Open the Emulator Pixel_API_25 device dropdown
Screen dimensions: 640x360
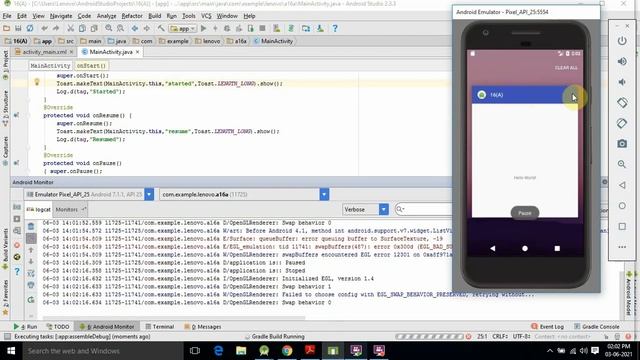coord(149,195)
